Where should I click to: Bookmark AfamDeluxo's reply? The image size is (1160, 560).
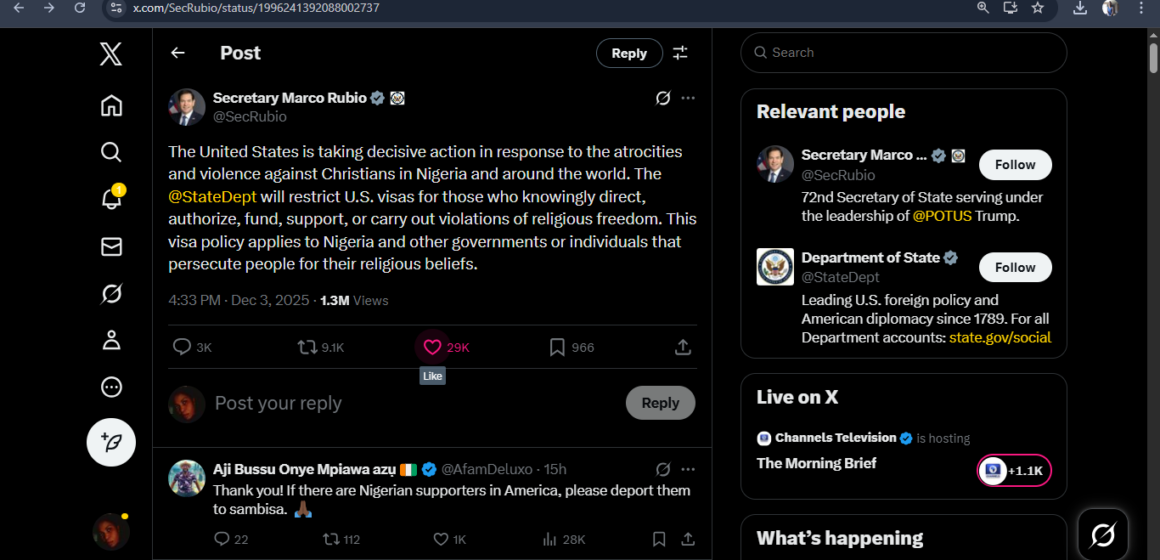click(x=659, y=539)
